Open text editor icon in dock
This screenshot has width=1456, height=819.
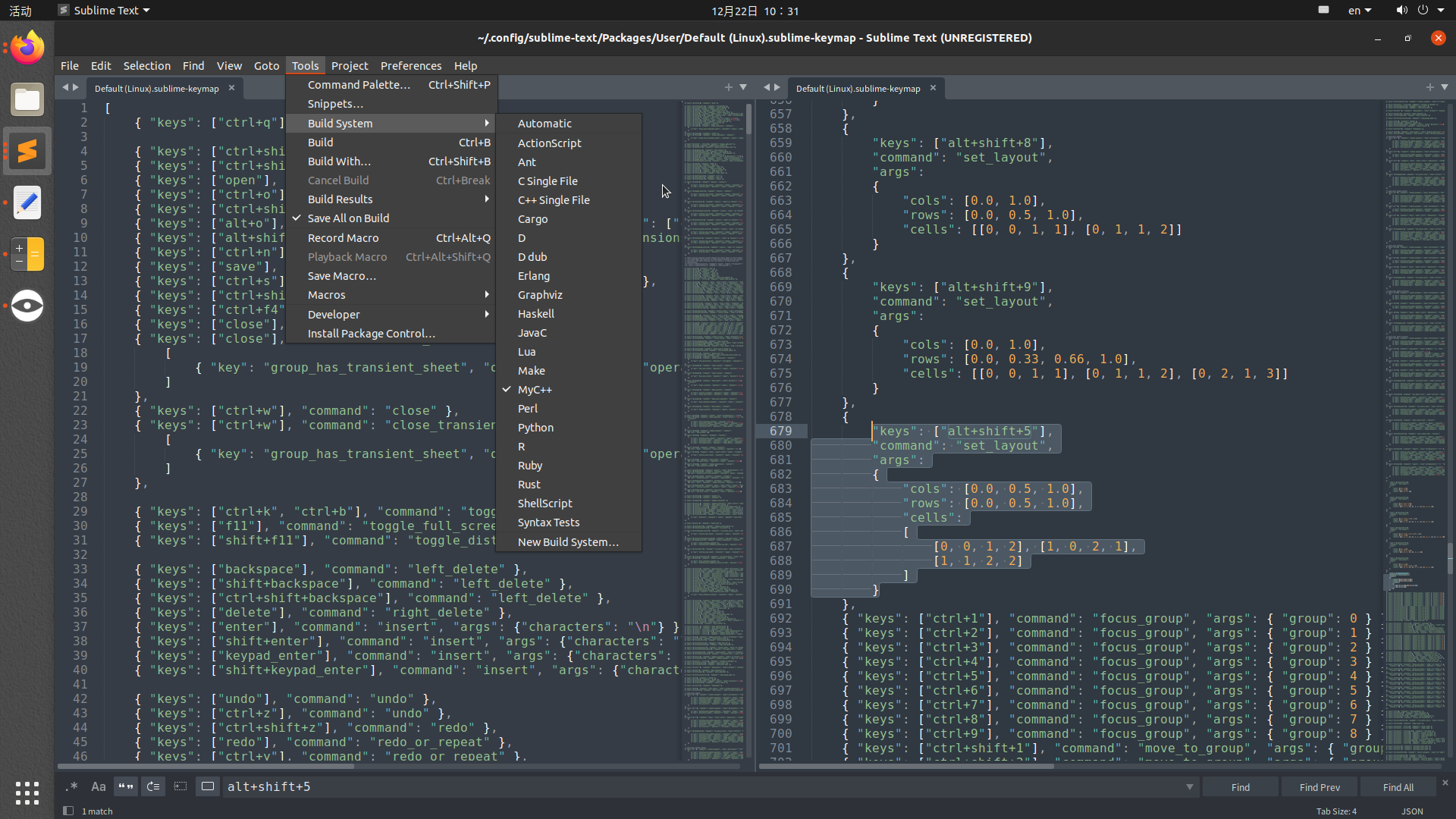[27, 202]
